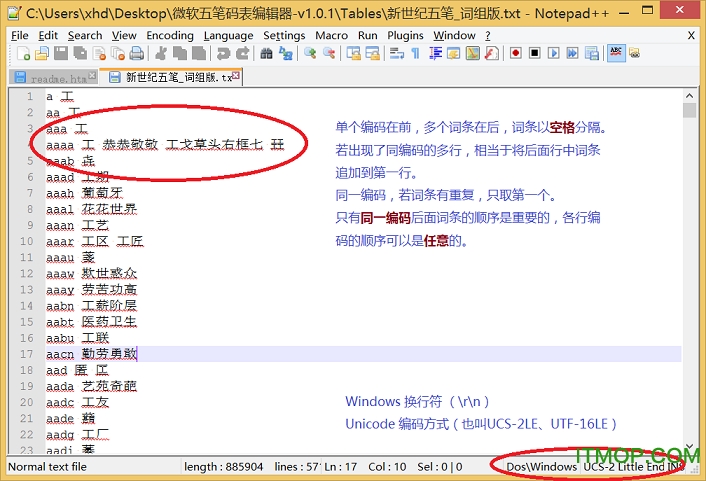Click the last plugin icon on toolbar
Screen dimensions: 706x481
coord(635,54)
